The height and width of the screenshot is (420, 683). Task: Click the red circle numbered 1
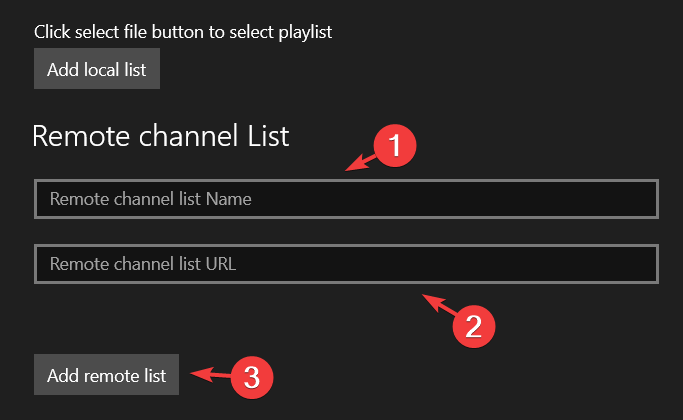click(x=395, y=146)
